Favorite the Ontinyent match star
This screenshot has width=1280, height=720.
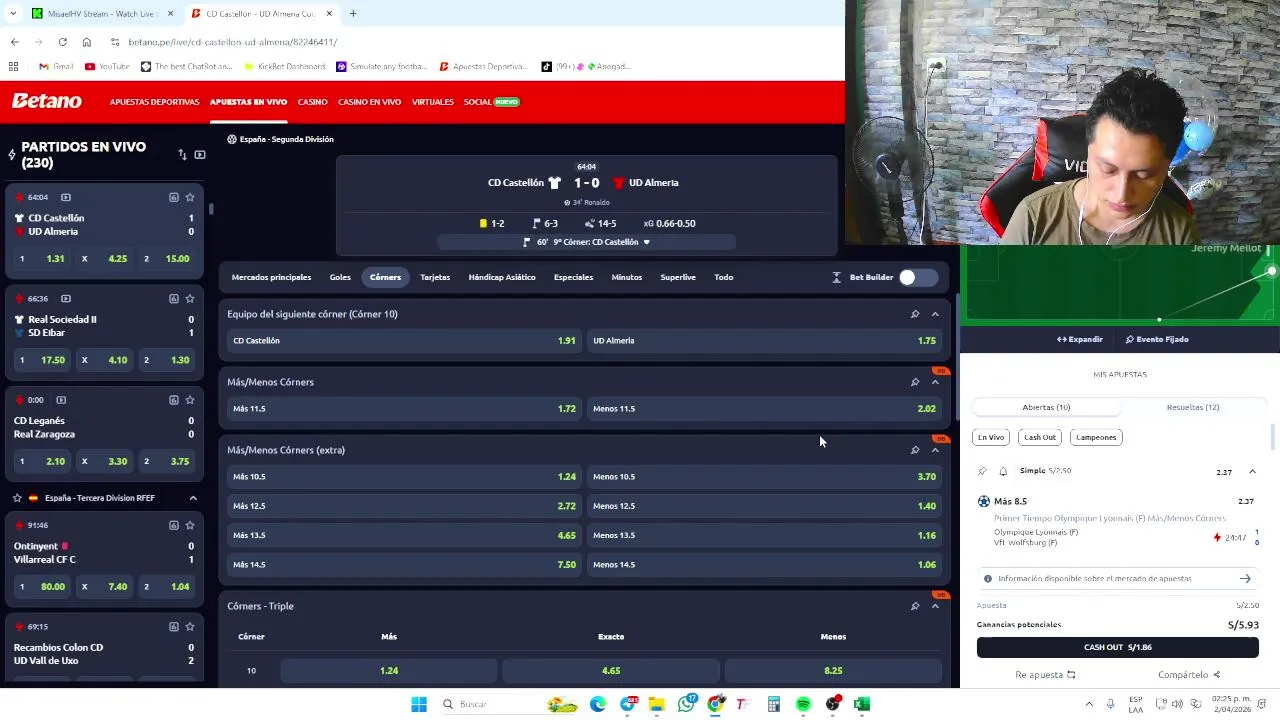point(190,525)
